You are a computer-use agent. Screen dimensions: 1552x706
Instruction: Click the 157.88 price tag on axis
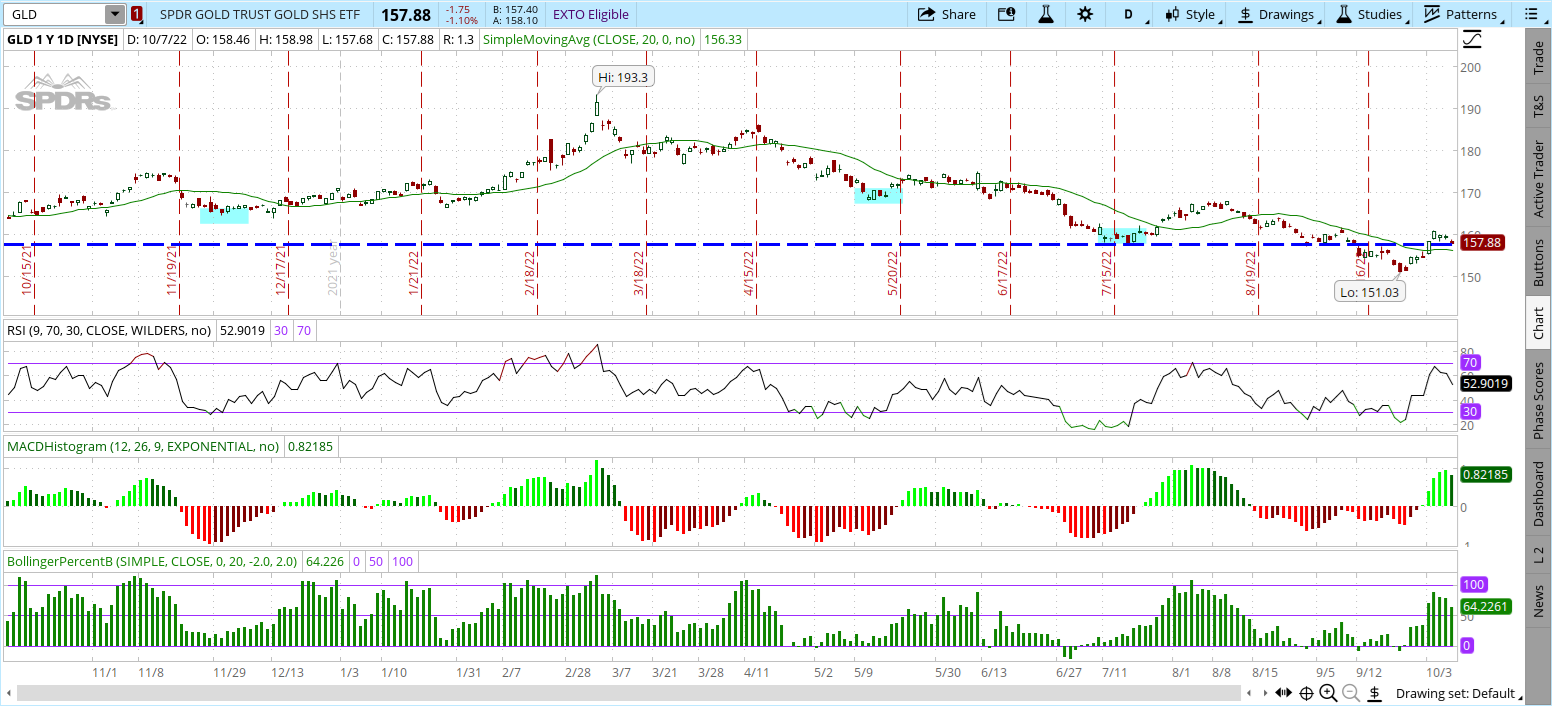[x=1484, y=242]
